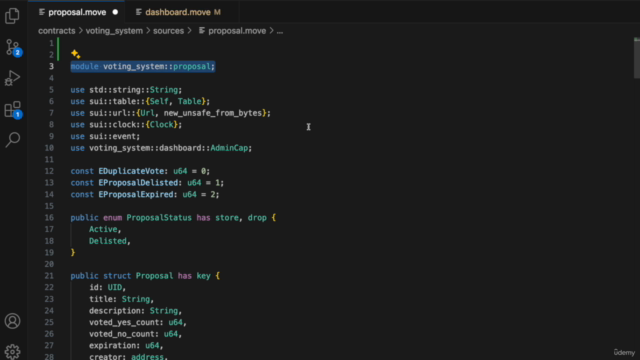Click 'use sui::event;' line
Screen dimensions: 640x360
(105, 136)
